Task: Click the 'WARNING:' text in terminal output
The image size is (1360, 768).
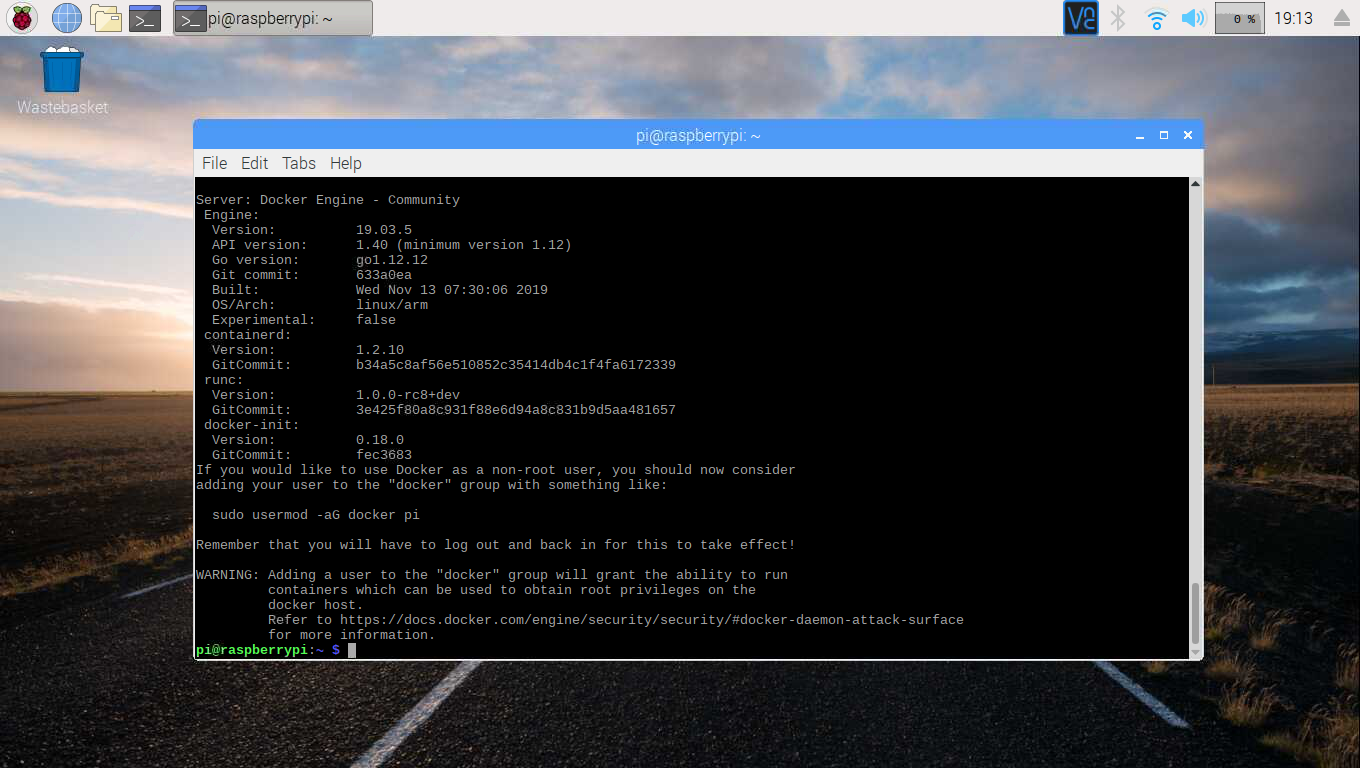Action: click(x=228, y=575)
